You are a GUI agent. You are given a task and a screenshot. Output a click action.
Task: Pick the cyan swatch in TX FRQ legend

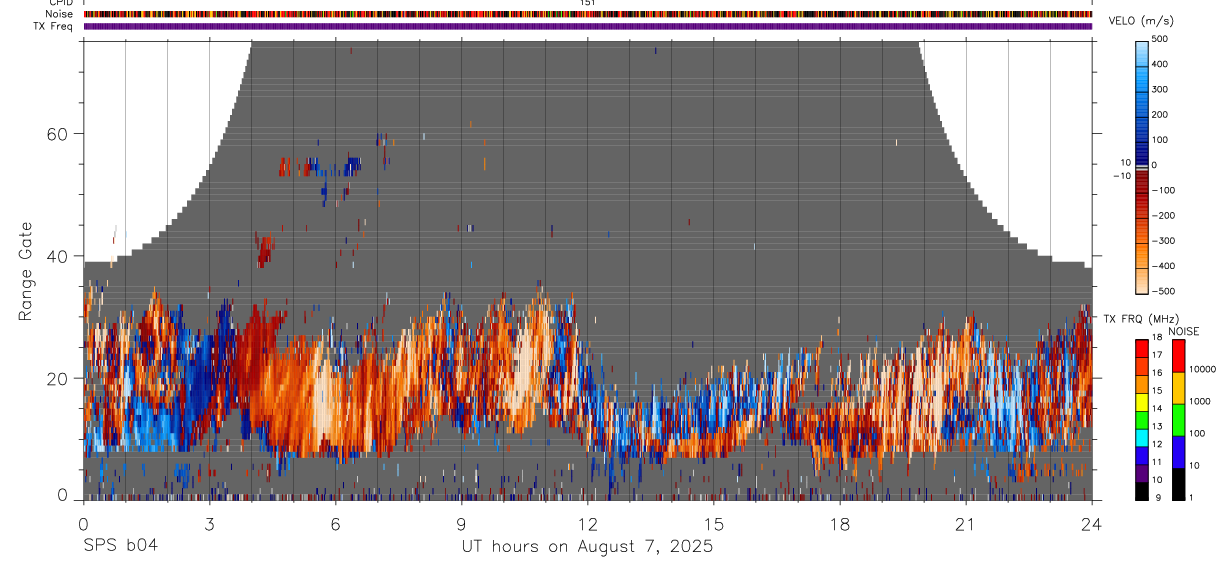pyautogui.click(x=1142, y=438)
